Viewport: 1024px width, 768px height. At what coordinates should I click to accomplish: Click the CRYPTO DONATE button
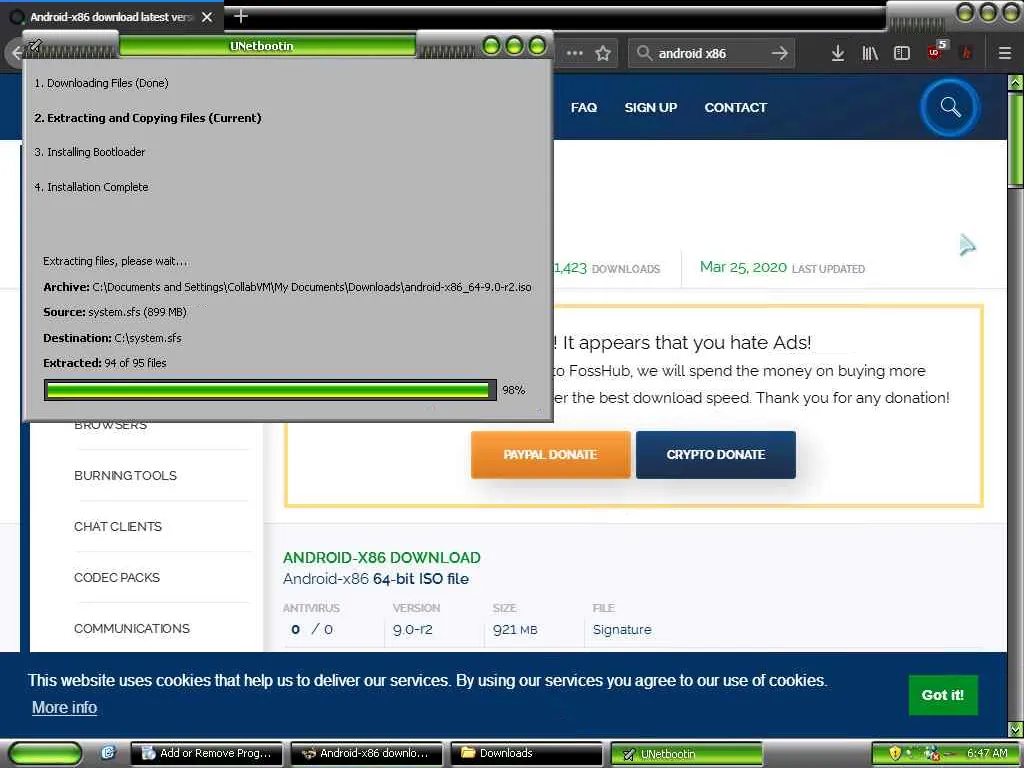[716, 455]
